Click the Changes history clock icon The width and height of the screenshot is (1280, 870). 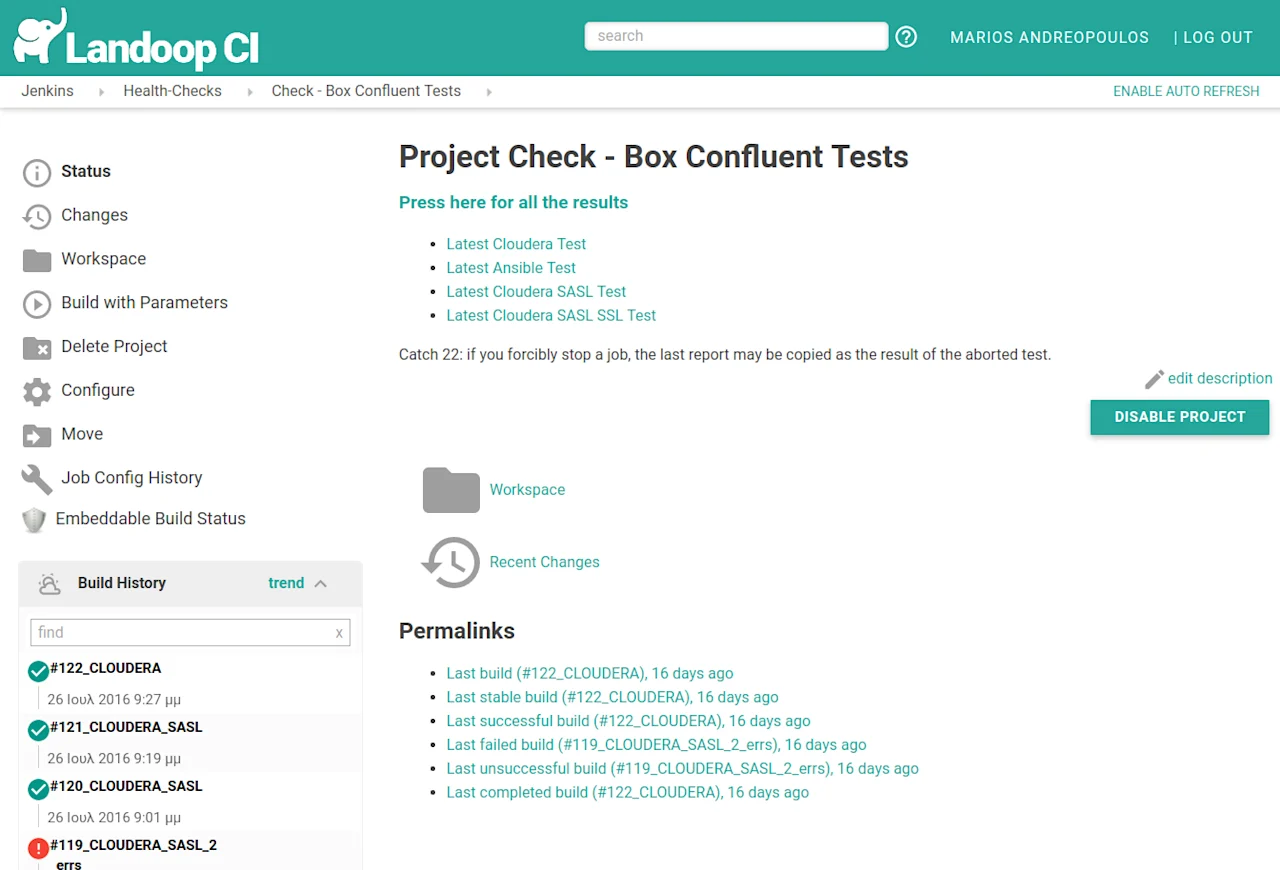click(37, 216)
